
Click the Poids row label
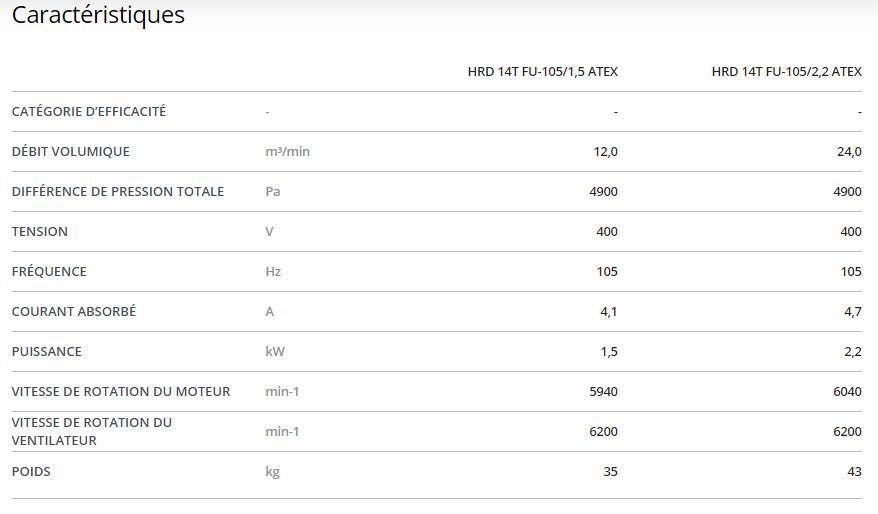[31, 472]
